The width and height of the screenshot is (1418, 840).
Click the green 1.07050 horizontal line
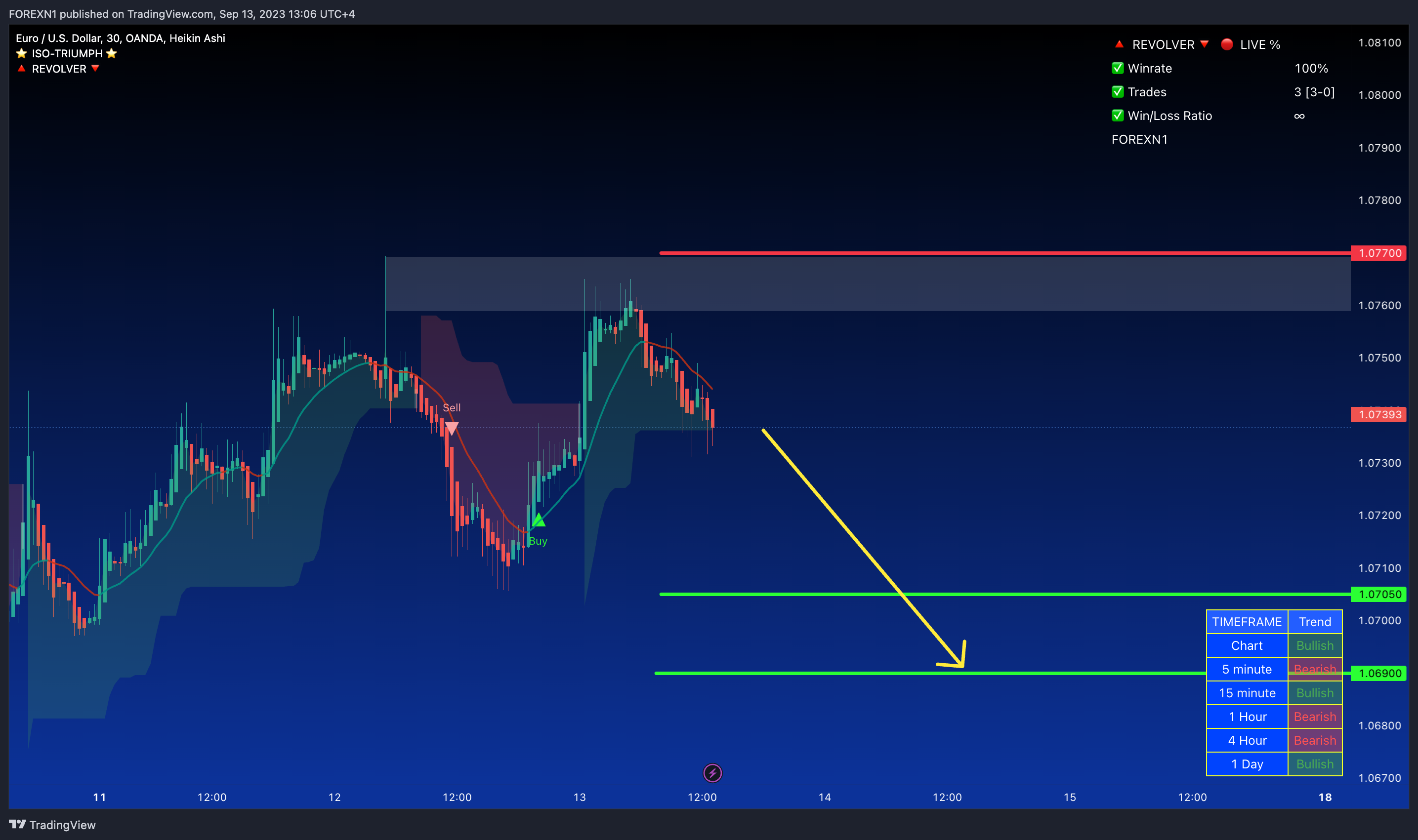[1004, 595]
